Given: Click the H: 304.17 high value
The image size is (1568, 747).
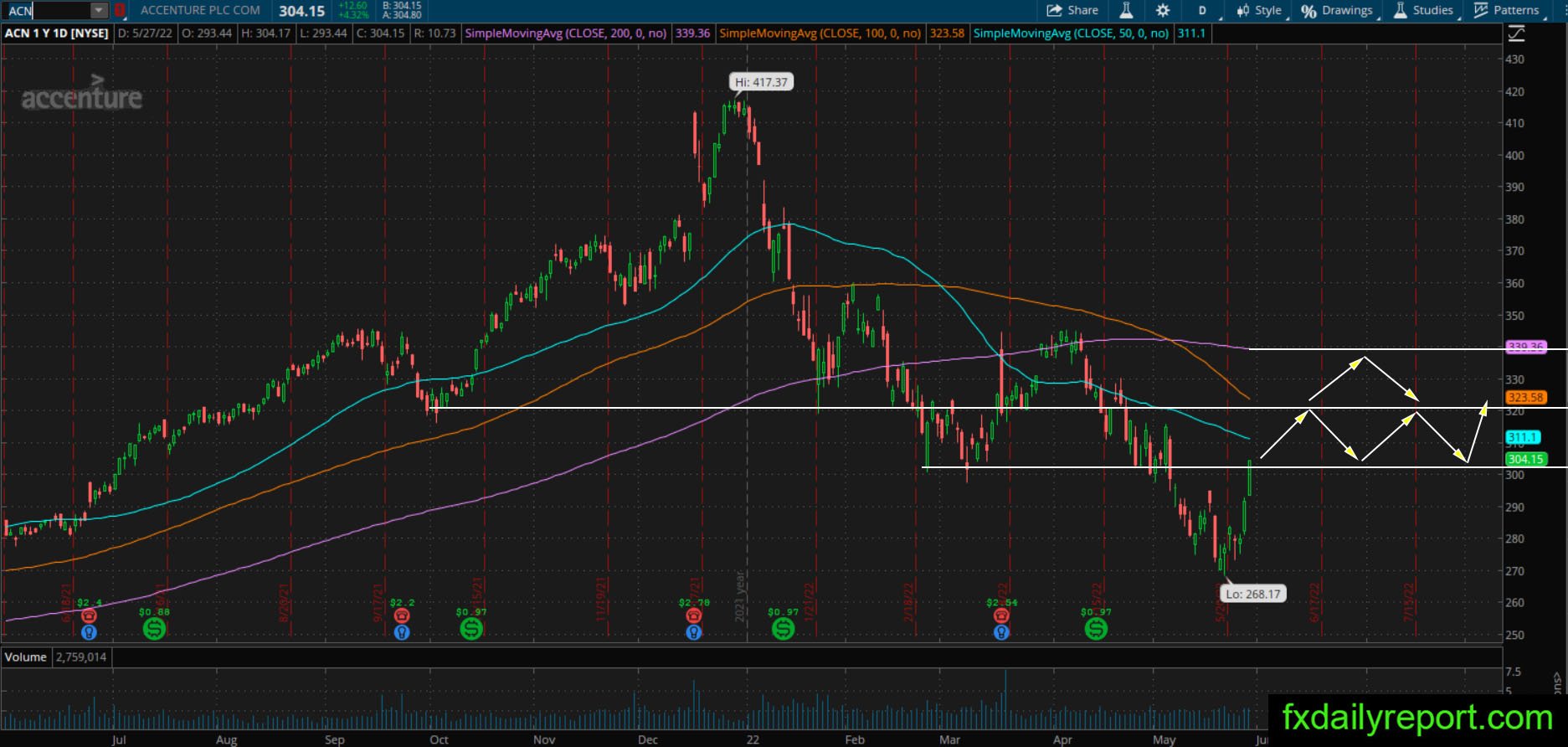Looking at the screenshot, I should tap(265, 33).
